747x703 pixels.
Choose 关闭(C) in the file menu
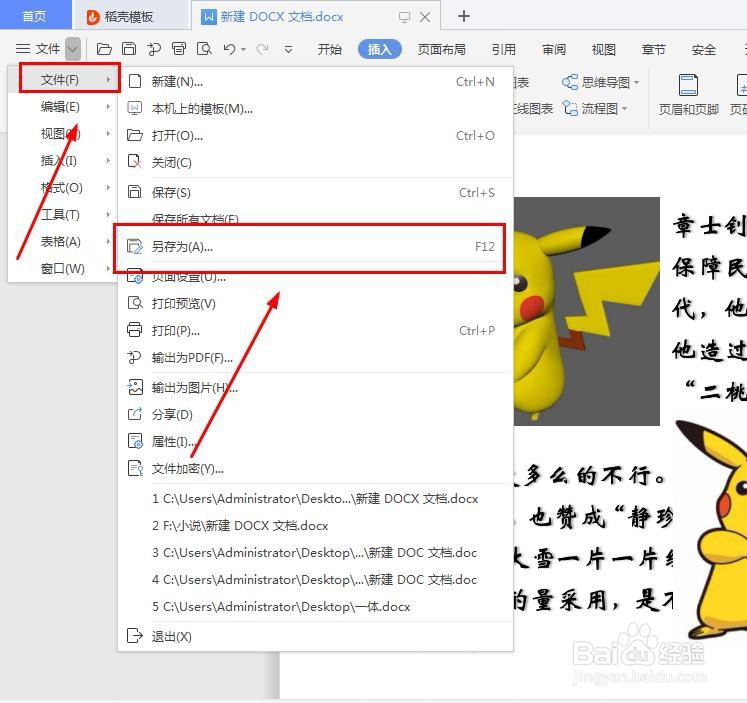314,162
